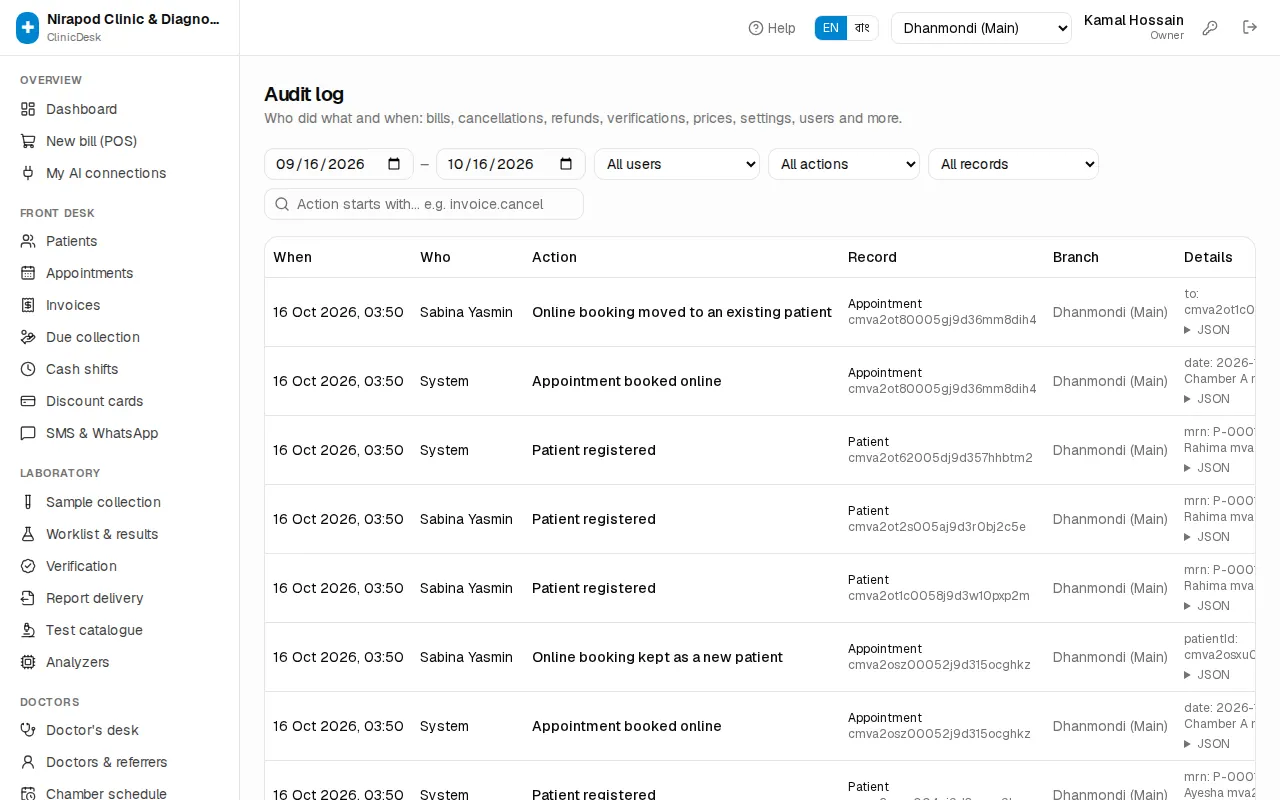Switch language to EN
The height and width of the screenshot is (800, 1280).
(x=831, y=28)
